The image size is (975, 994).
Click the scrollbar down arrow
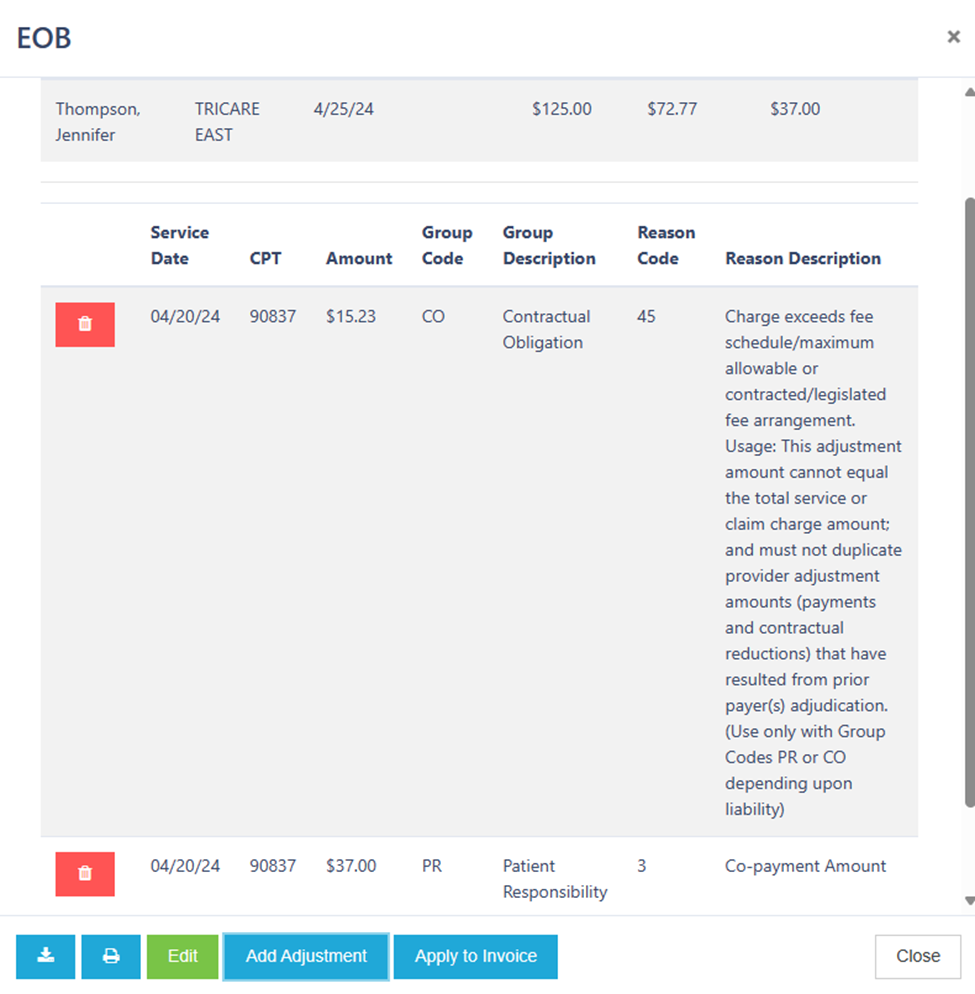(x=968, y=901)
